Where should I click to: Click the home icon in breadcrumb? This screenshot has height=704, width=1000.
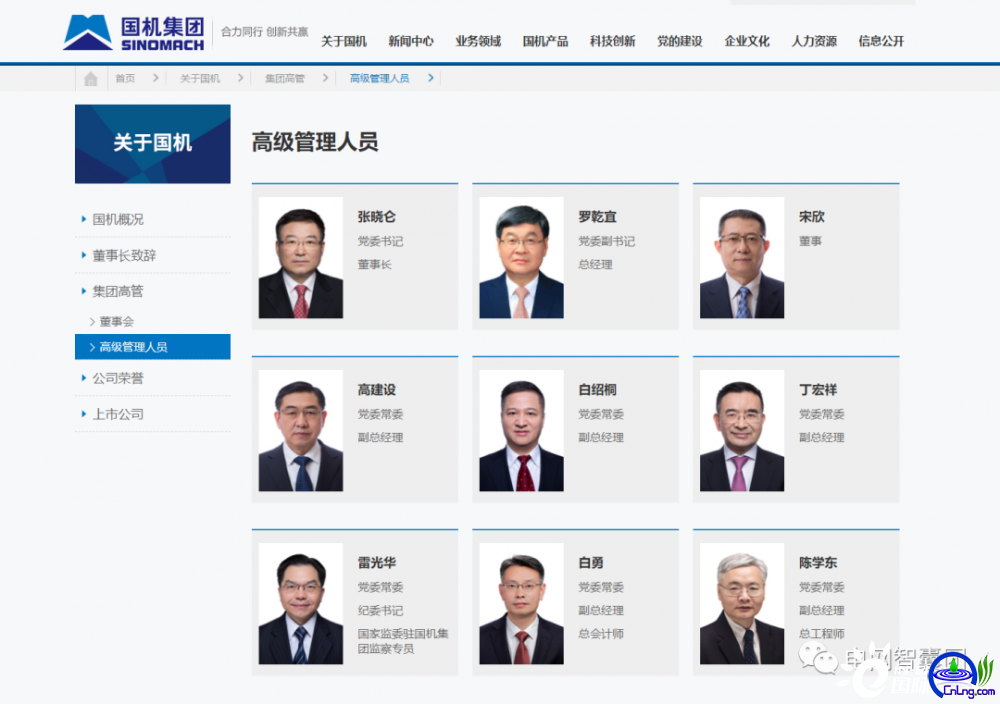click(91, 78)
